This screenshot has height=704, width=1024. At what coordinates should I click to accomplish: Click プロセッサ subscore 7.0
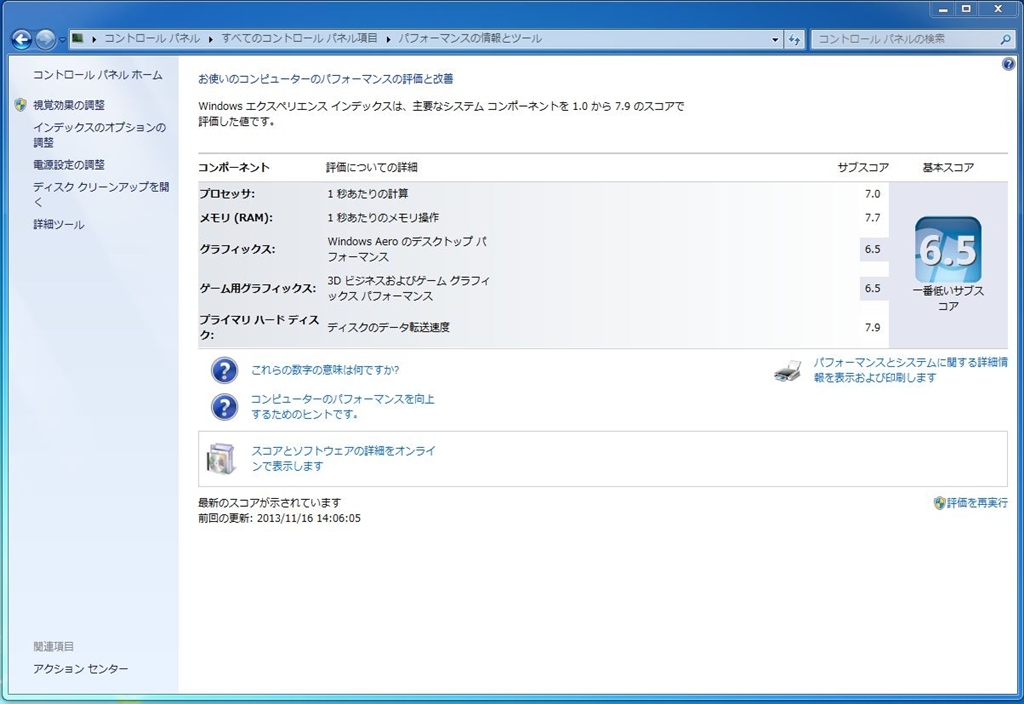[872, 194]
